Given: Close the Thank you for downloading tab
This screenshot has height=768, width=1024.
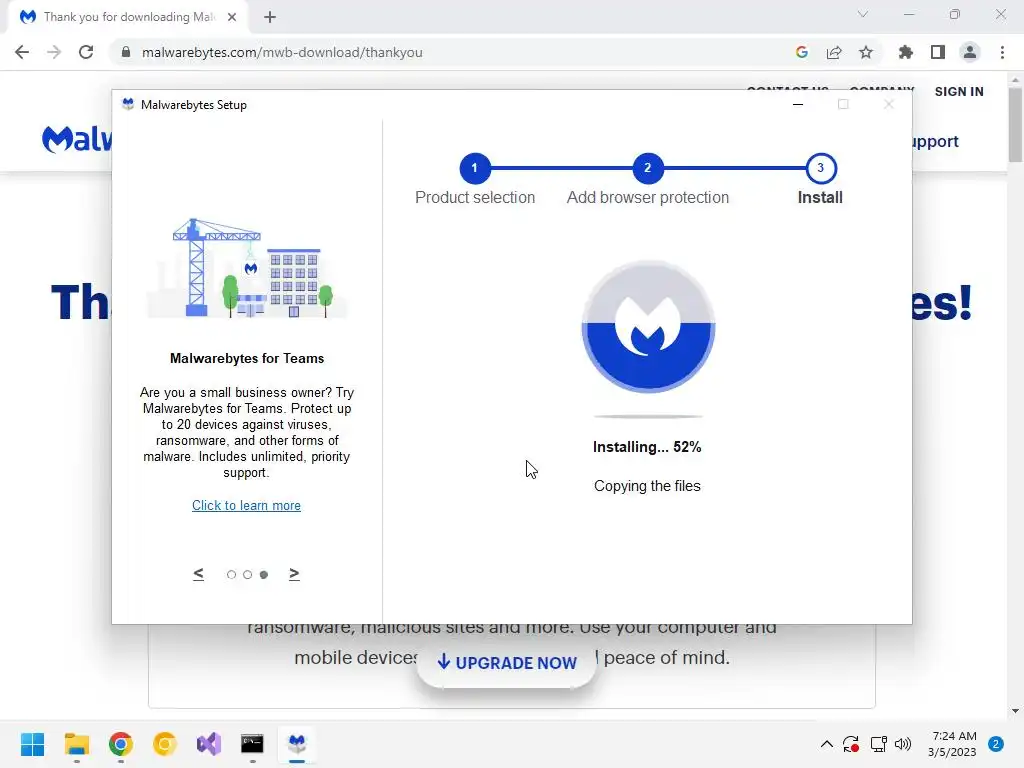Looking at the screenshot, I should [x=232, y=17].
